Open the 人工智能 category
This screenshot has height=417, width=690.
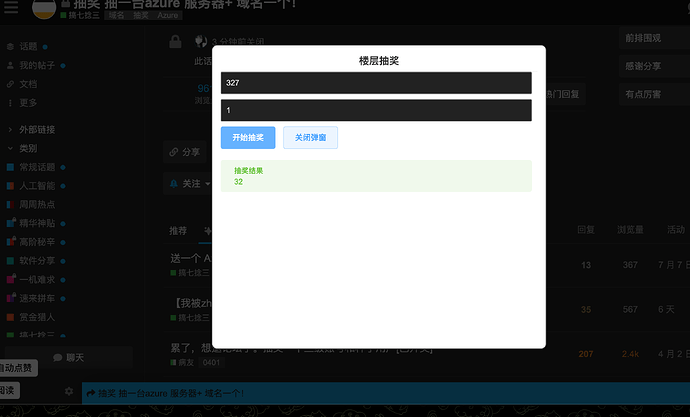(x=37, y=186)
